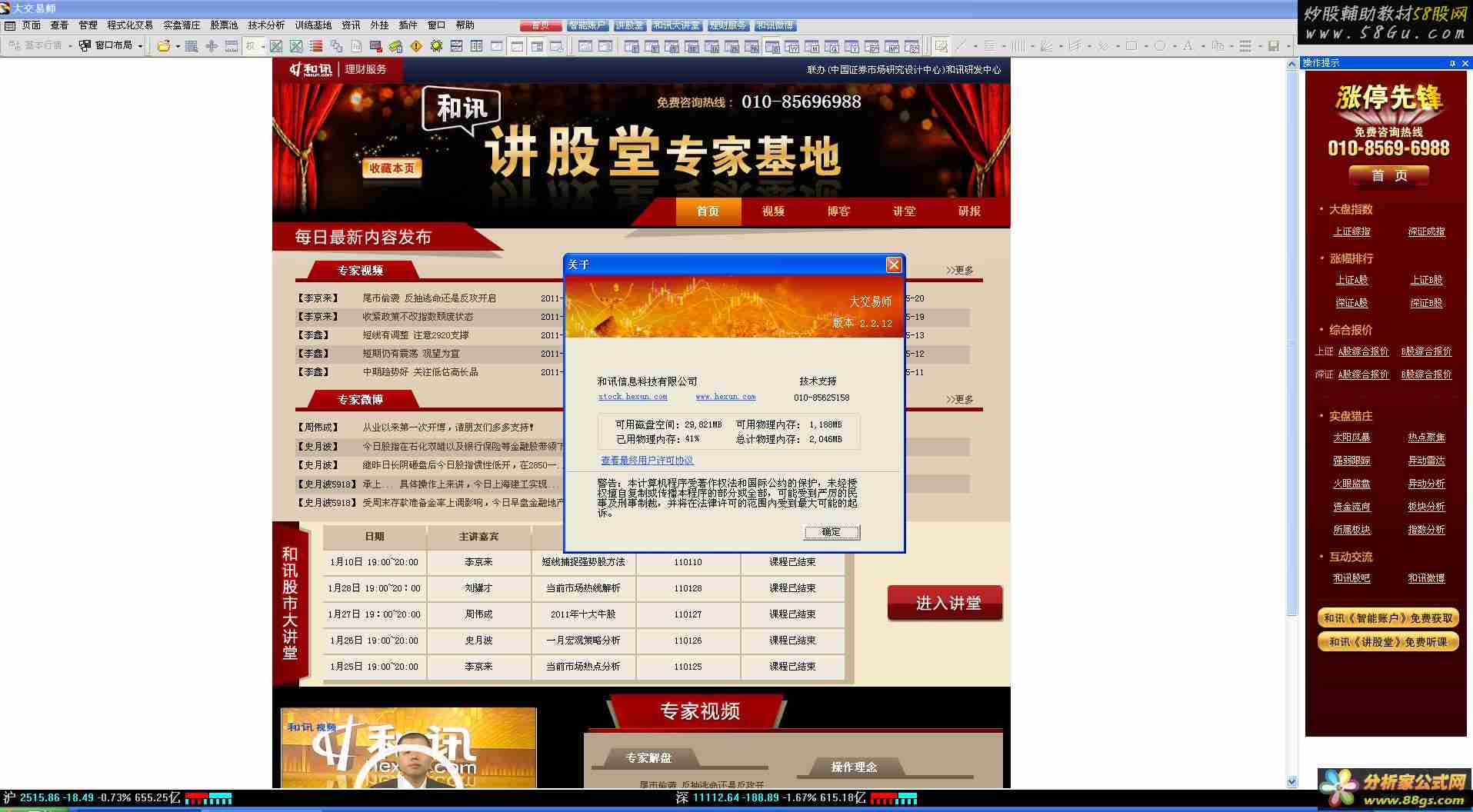This screenshot has height=812, width=1473.
Task: Click the webpage vertical scrollbar thumb
Action: 1291,343
